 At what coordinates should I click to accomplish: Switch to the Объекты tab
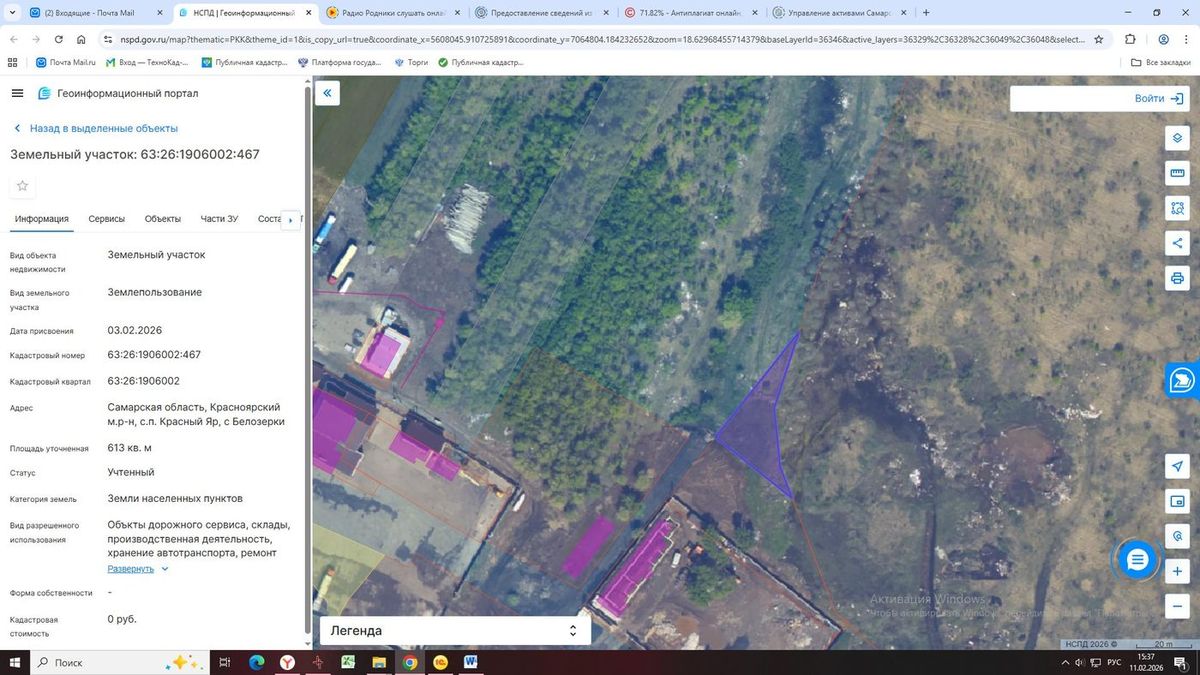163,219
